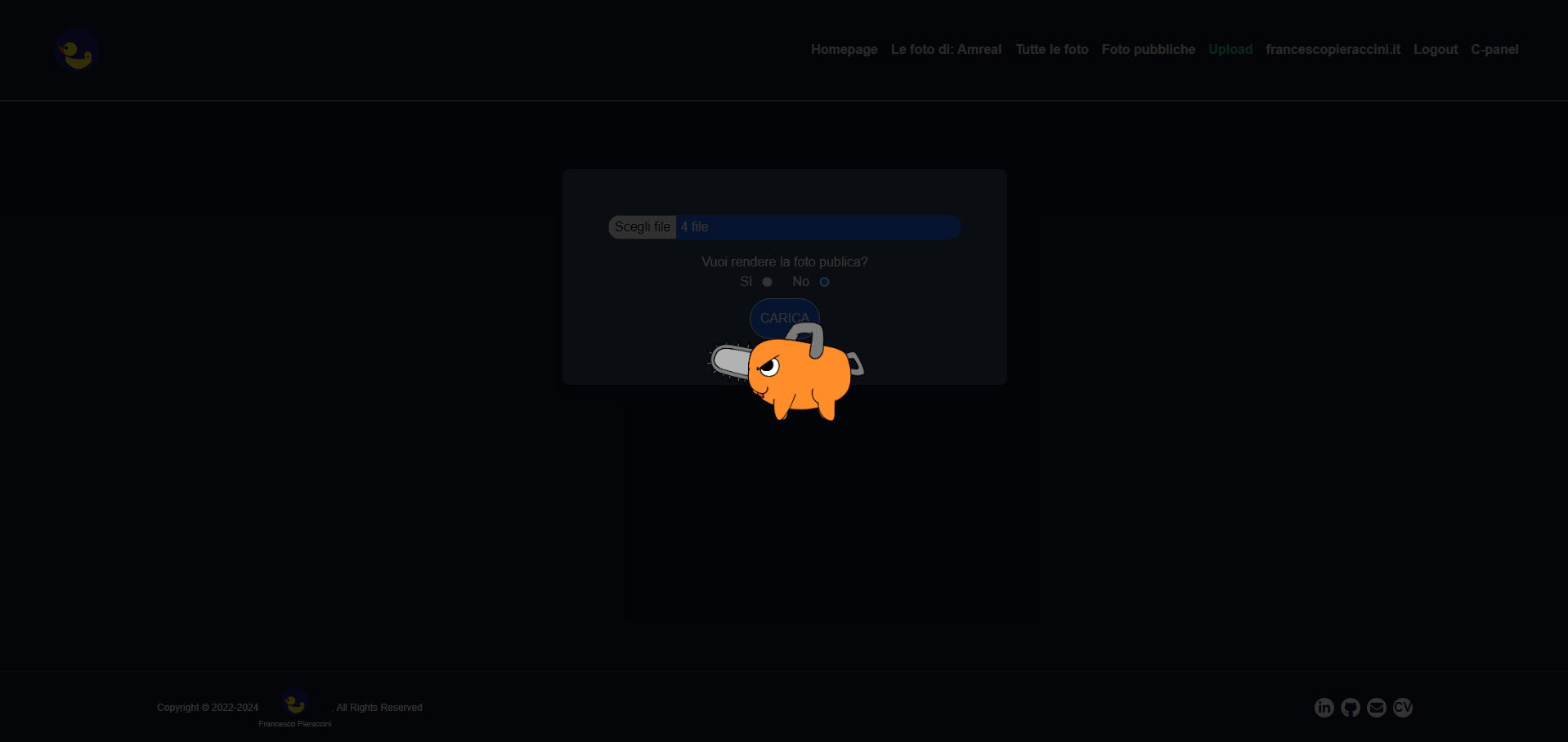
Task: Visit francescopieraccini.it link
Action: click(x=1333, y=49)
